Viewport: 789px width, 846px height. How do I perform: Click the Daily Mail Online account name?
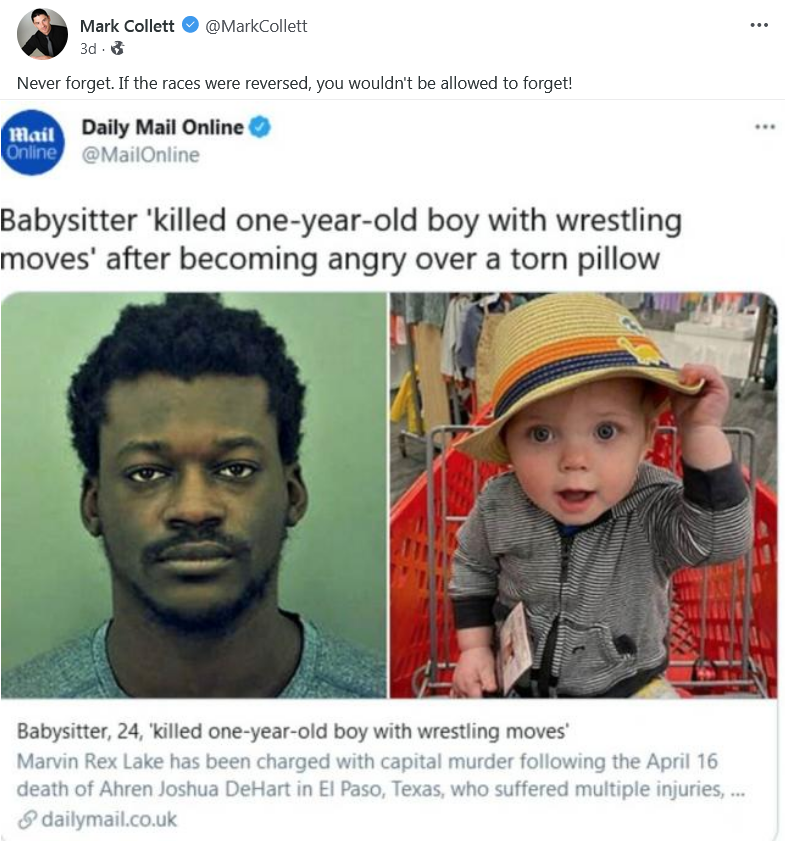162,127
